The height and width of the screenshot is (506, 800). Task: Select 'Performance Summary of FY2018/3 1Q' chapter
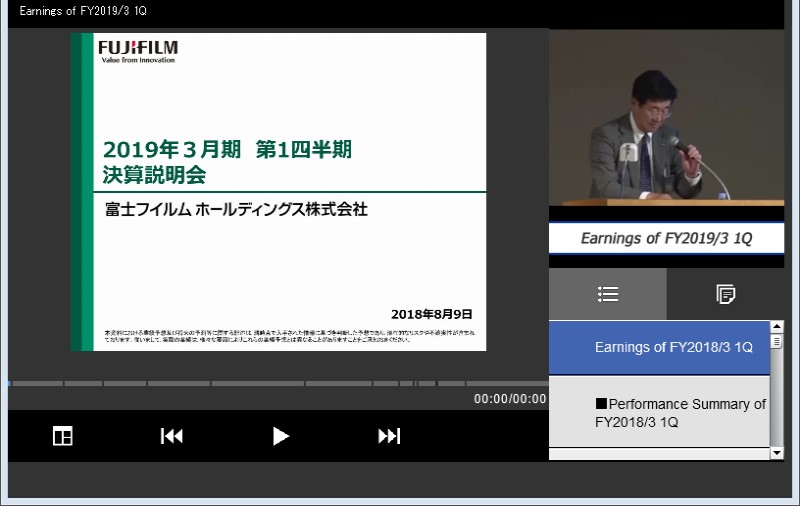click(x=659, y=412)
